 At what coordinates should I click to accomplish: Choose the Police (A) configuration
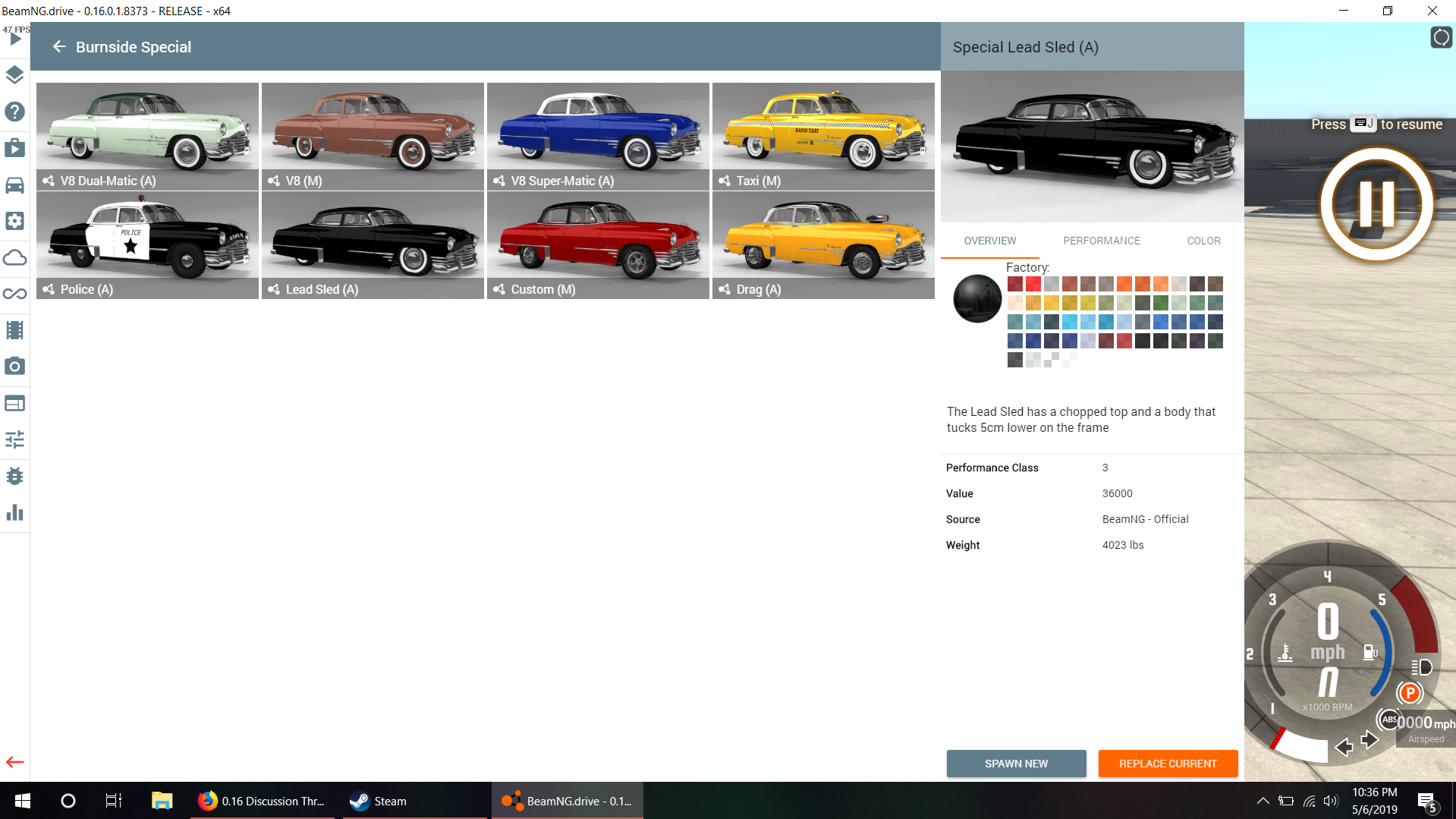coord(147,245)
